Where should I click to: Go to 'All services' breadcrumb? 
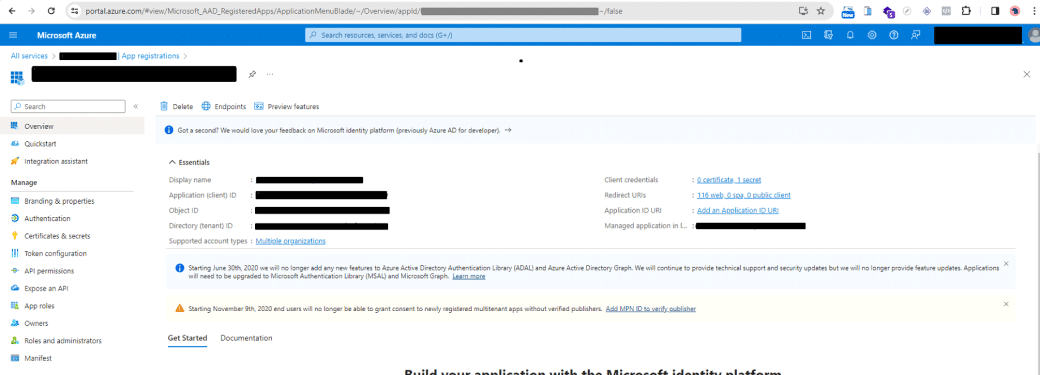coord(29,56)
